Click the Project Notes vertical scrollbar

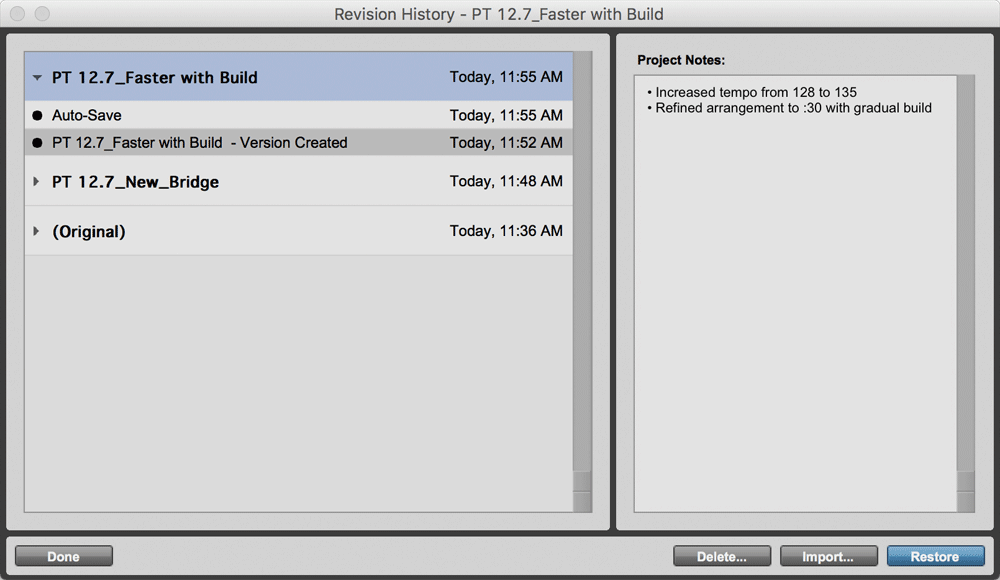(x=966, y=294)
